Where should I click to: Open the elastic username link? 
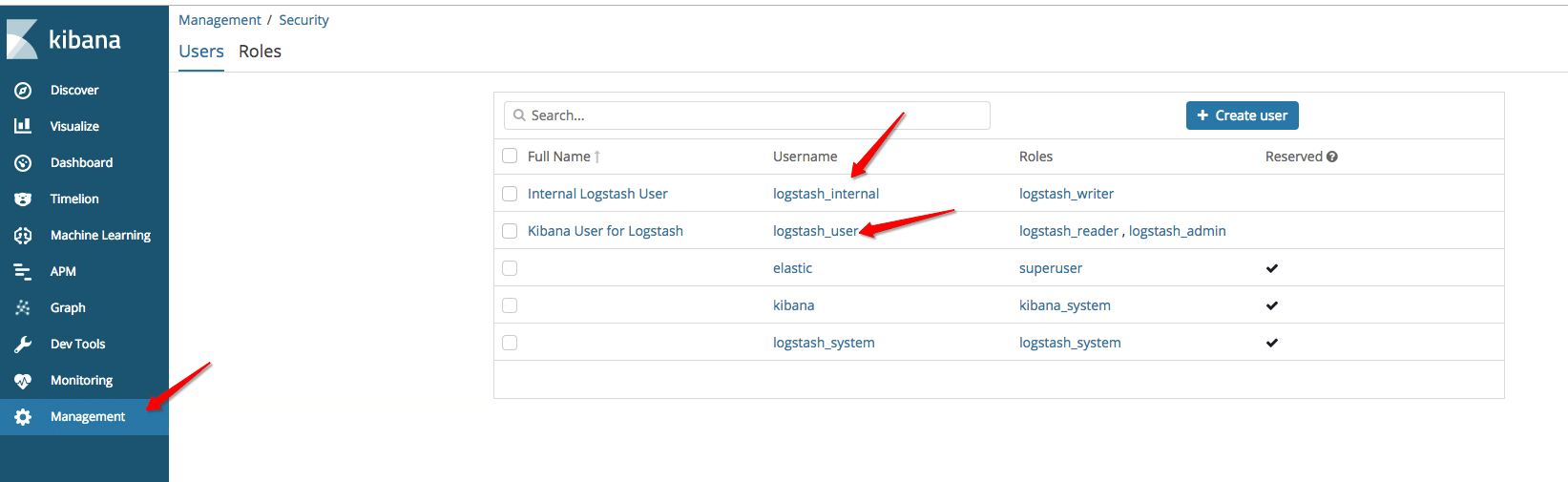(792, 268)
